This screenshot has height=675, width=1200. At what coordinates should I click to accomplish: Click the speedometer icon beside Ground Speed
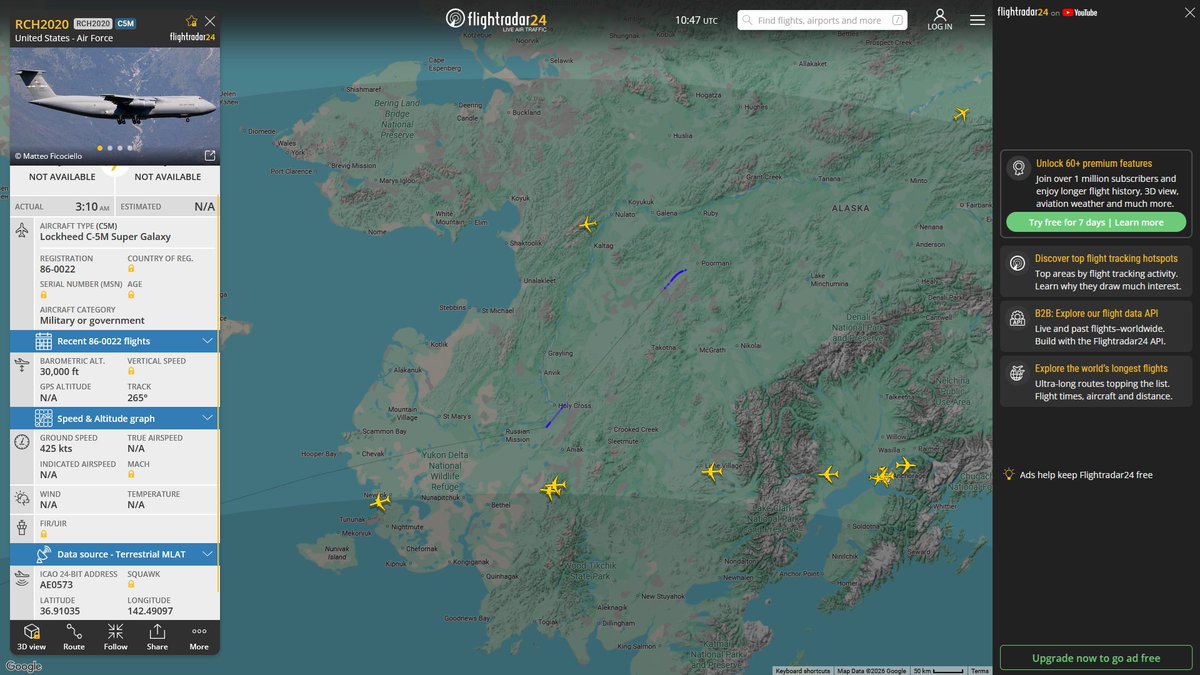23,443
